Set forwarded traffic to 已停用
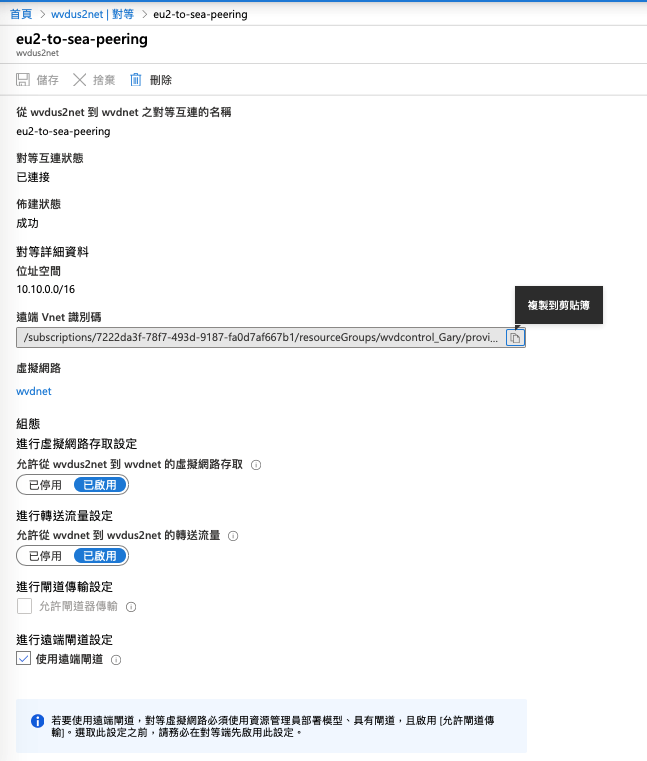This screenshot has height=761, width=647. pyautogui.click(x=45, y=556)
